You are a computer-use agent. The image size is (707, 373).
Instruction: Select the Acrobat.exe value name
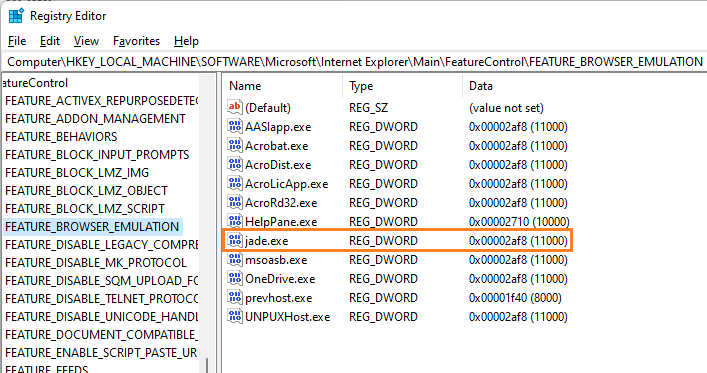276,146
